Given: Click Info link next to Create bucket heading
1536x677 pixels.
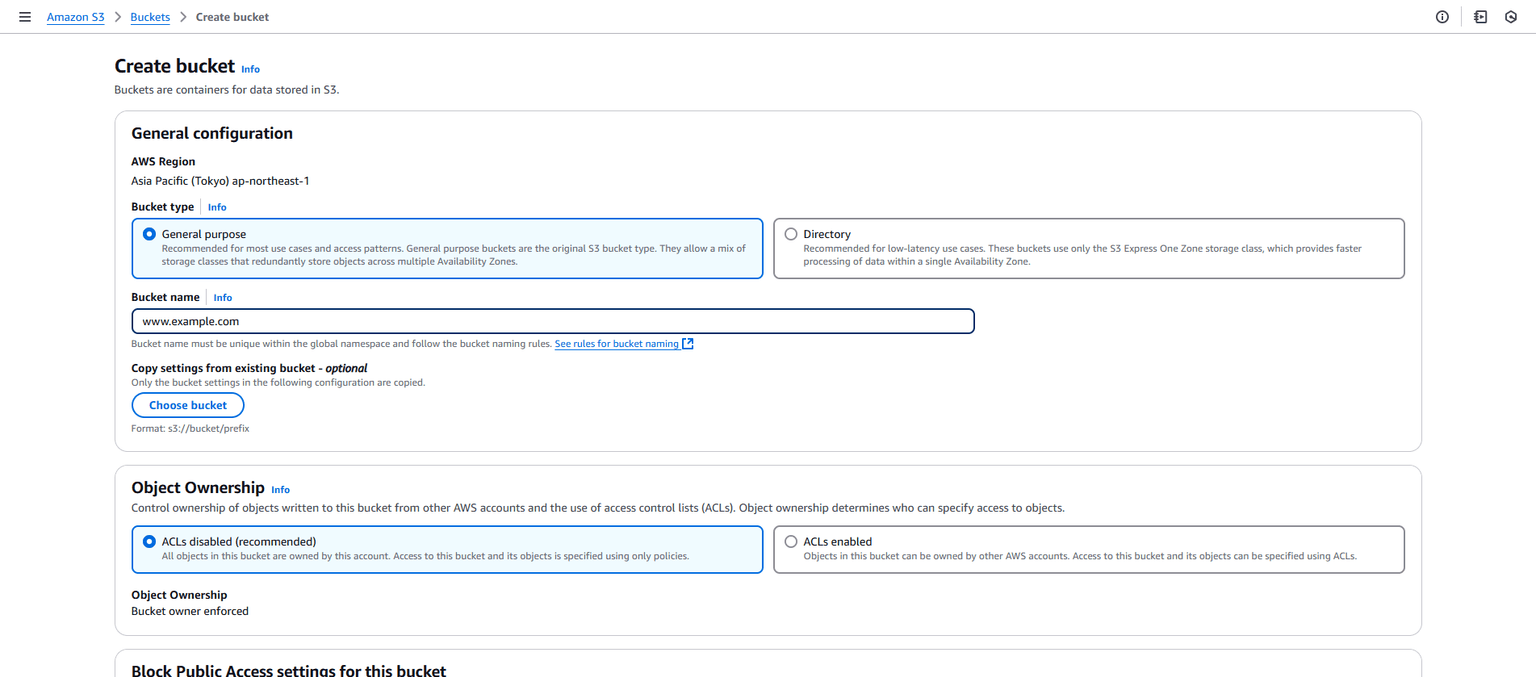Looking at the screenshot, I should click(x=250, y=69).
